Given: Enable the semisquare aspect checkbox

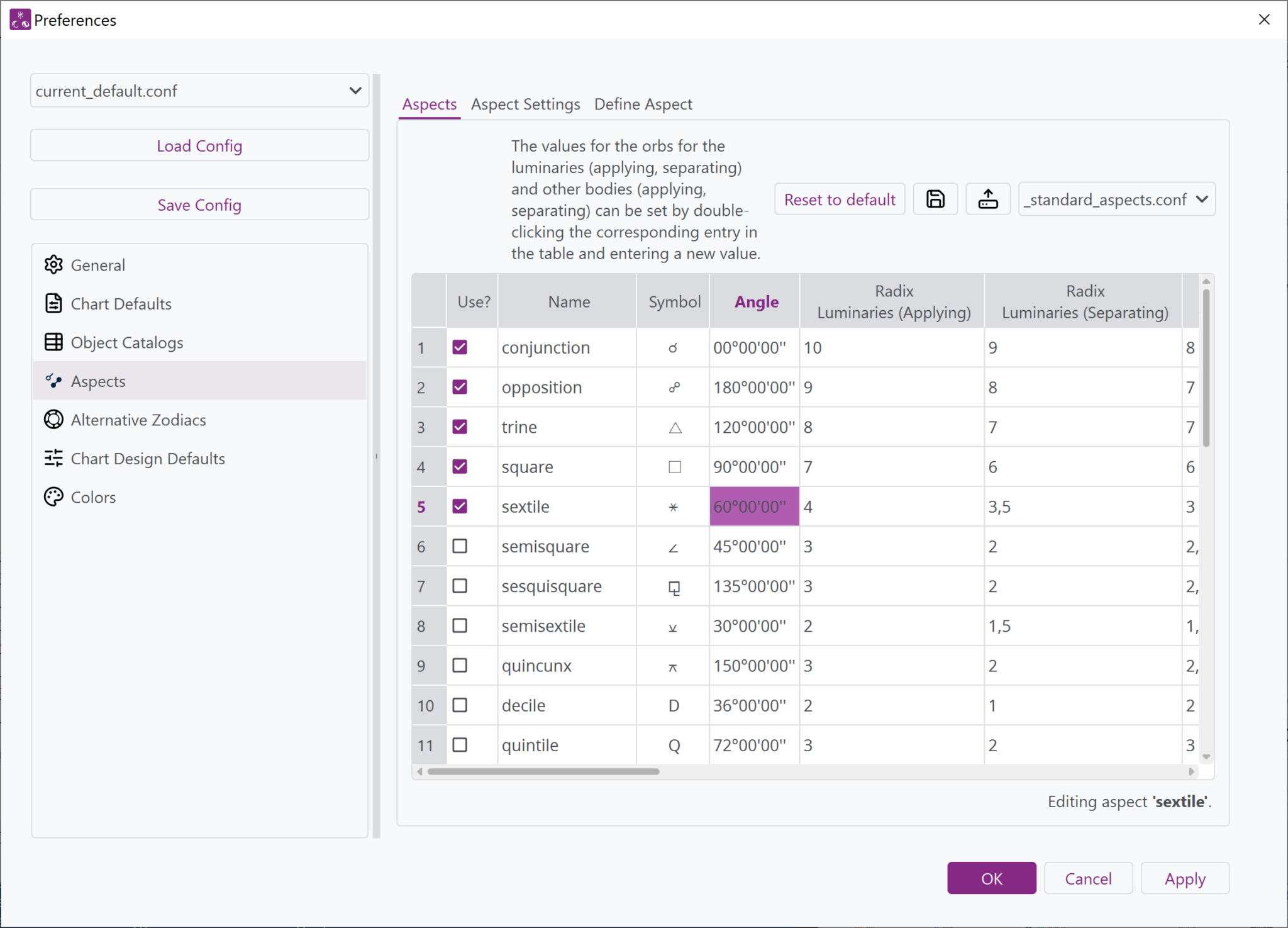Looking at the screenshot, I should 460,546.
